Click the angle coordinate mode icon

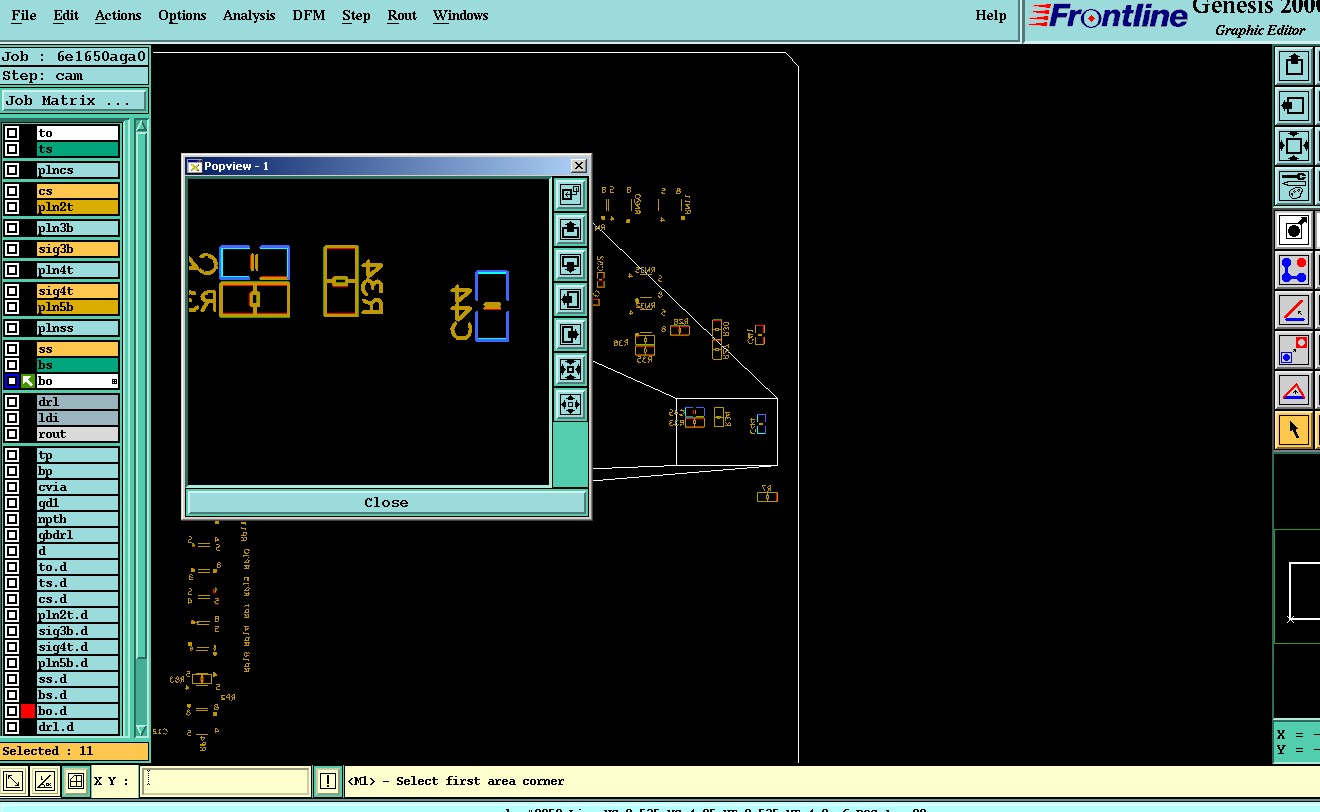coord(44,781)
